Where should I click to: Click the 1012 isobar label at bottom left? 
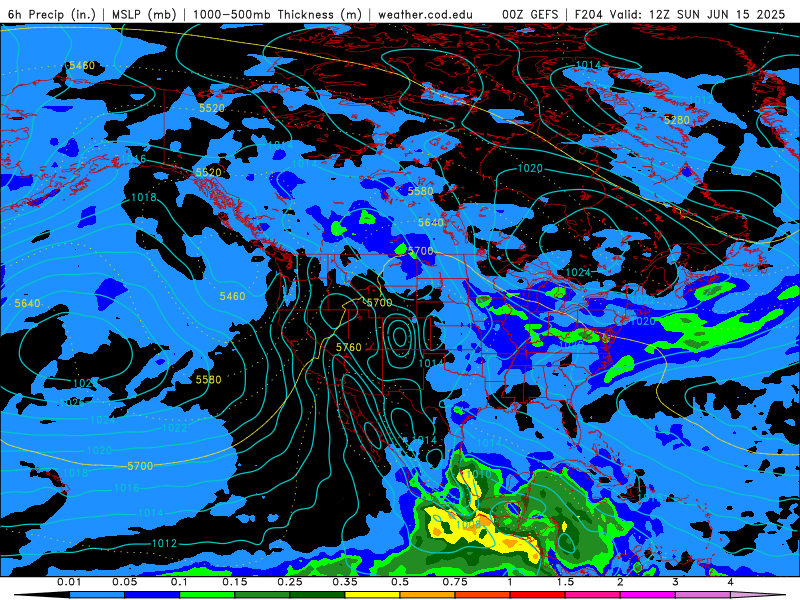click(164, 543)
